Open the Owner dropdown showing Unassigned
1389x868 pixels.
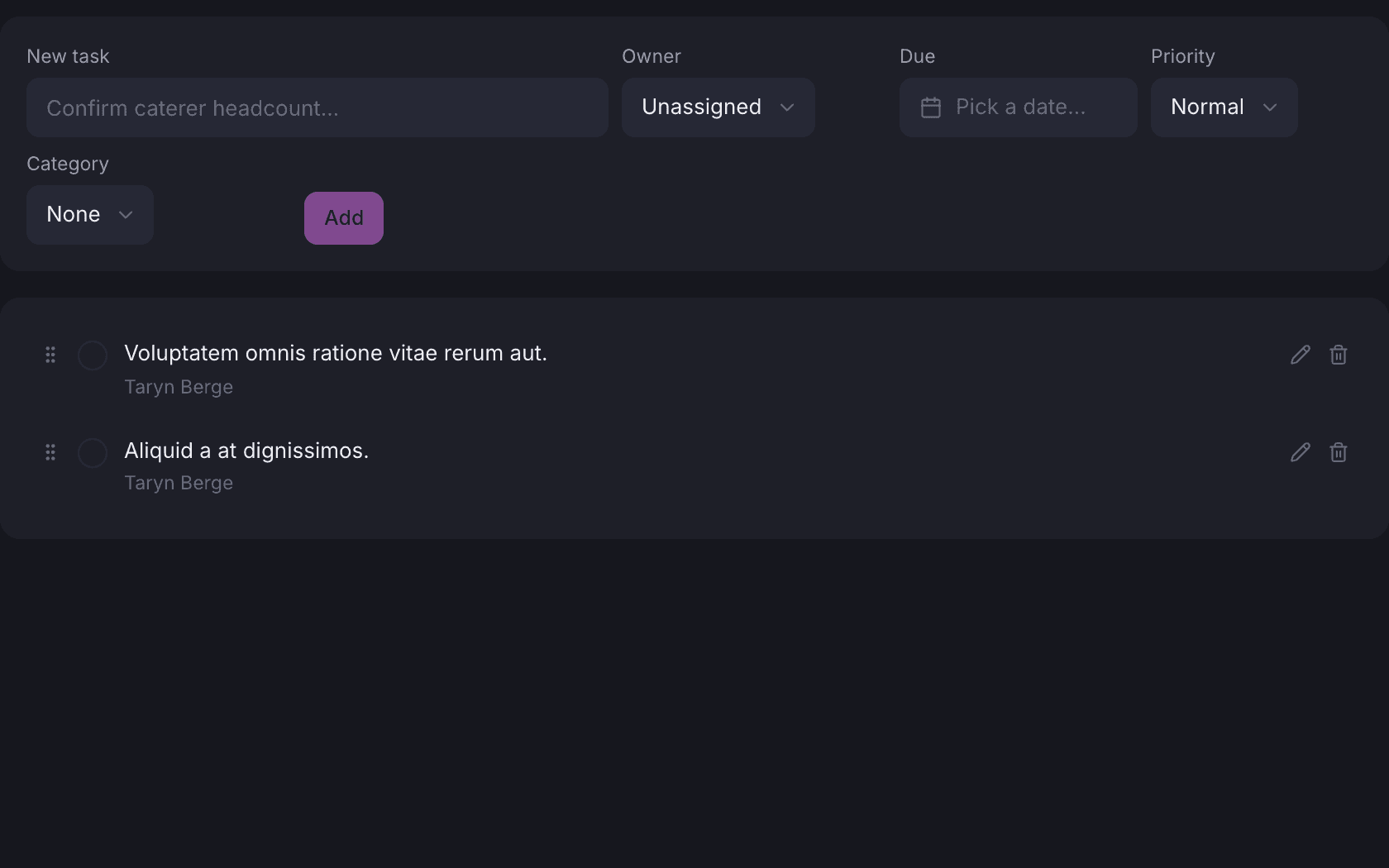click(x=718, y=107)
